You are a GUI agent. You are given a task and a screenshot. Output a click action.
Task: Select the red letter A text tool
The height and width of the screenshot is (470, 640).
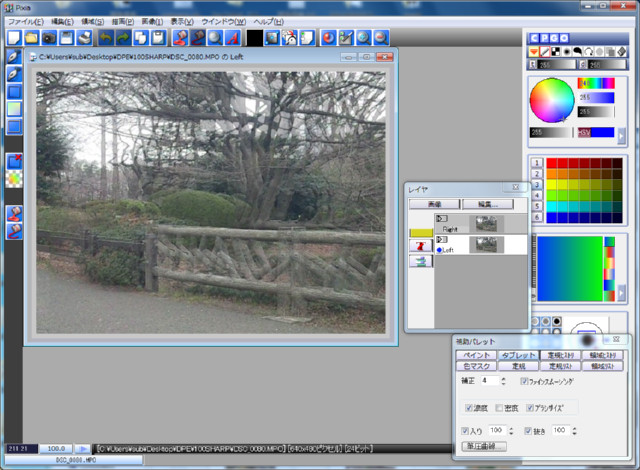(233, 38)
